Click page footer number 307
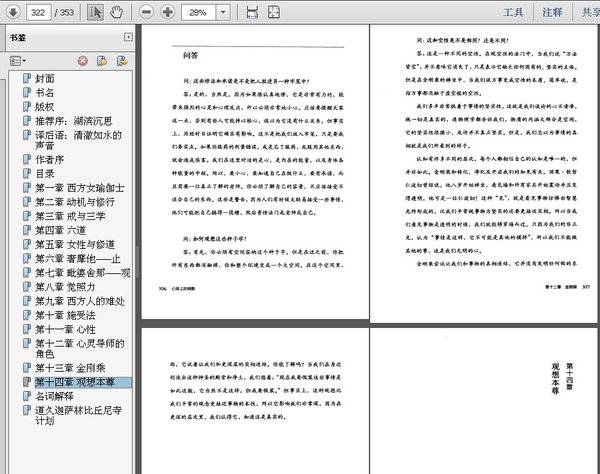Screen dimensions: 600x474 tap(586, 287)
